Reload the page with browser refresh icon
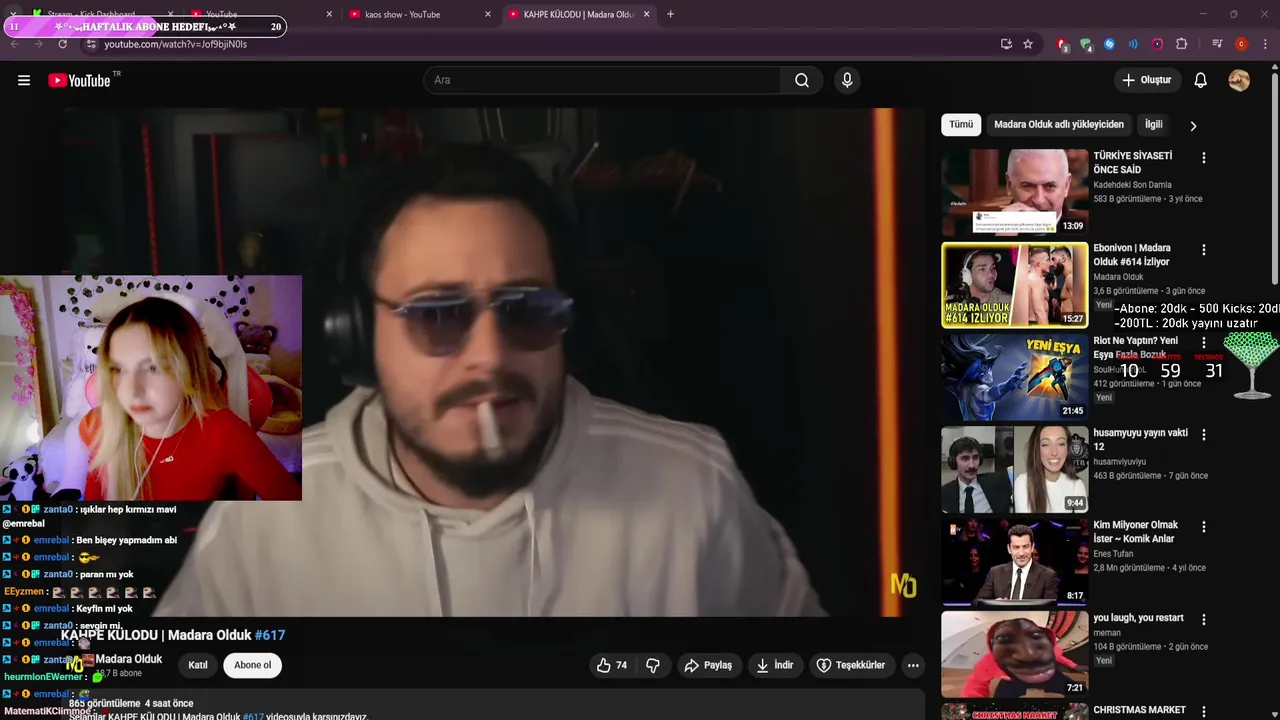Image resolution: width=1280 pixels, height=720 pixels. (62, 44)
